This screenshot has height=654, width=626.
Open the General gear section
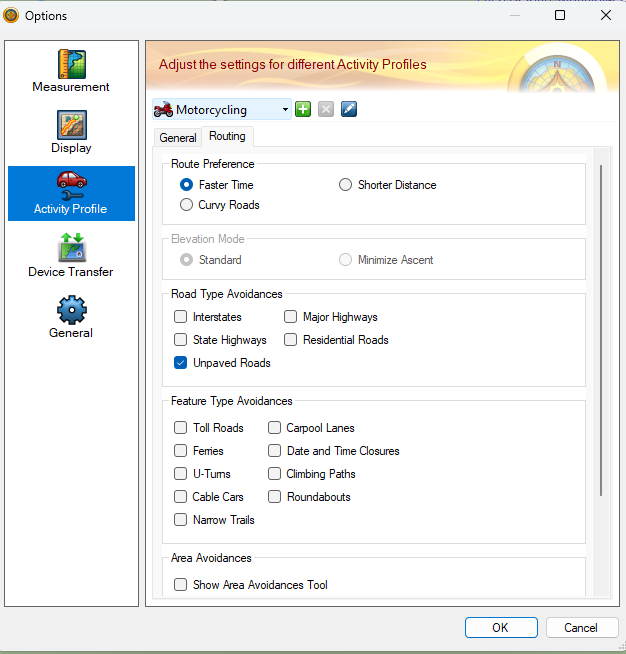(x=71, y=317)
